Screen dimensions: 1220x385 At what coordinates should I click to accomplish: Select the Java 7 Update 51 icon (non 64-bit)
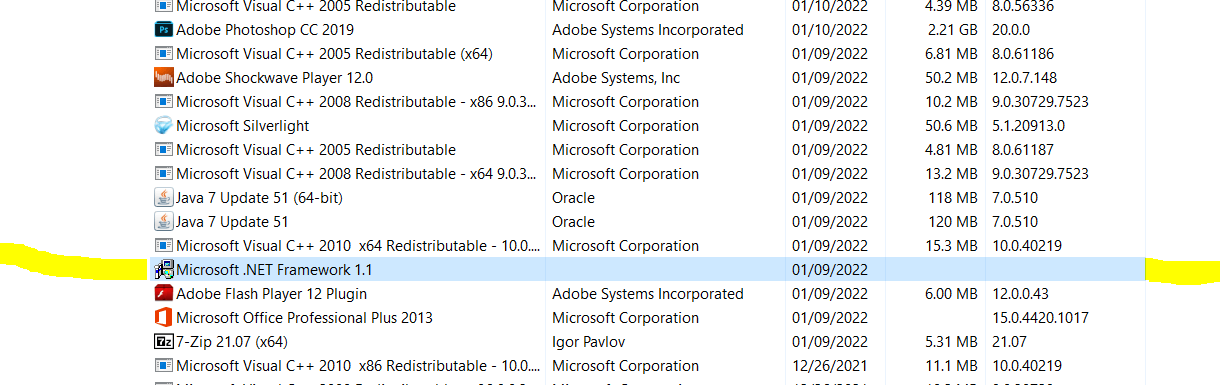tap(164, 222)
